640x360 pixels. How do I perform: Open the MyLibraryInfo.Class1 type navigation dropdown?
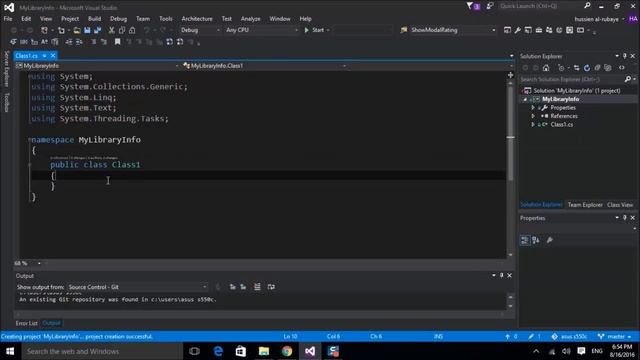click(x=265, y=66)
